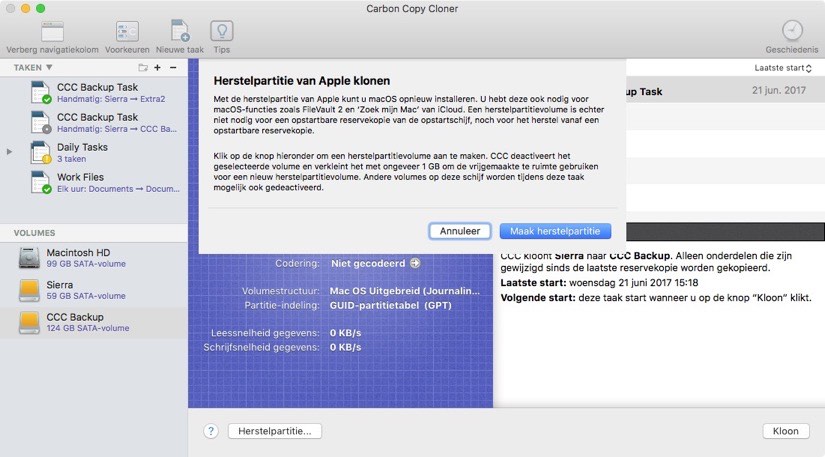Open the TAKEN sort dropdown
Screen dimensions: 825x457
[33, 67]
